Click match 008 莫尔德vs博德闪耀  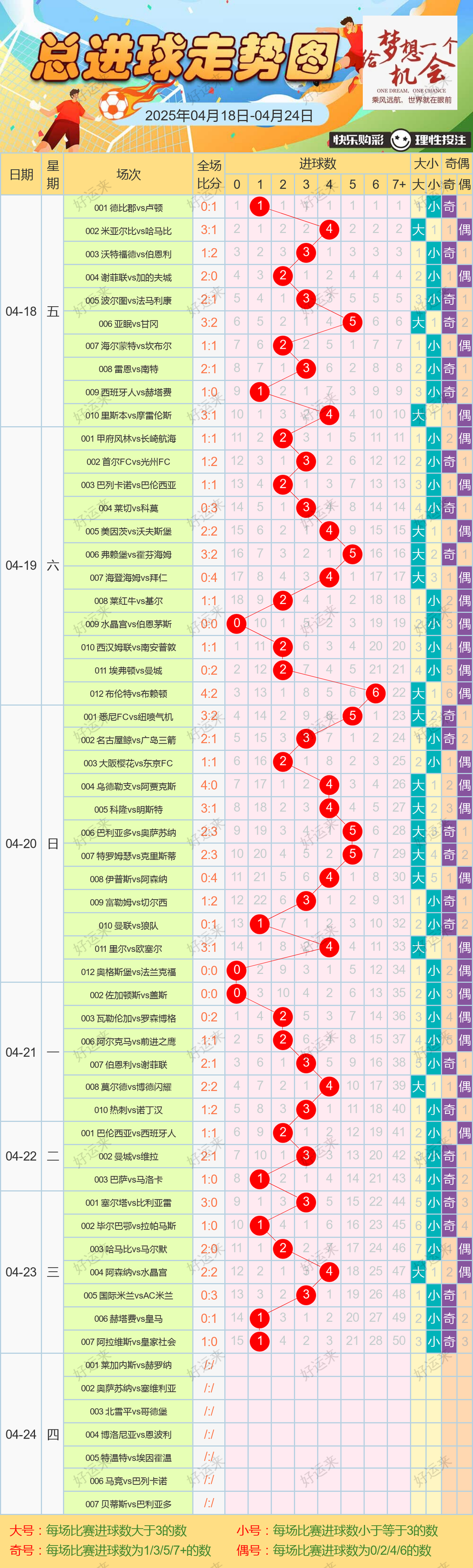129,1086
